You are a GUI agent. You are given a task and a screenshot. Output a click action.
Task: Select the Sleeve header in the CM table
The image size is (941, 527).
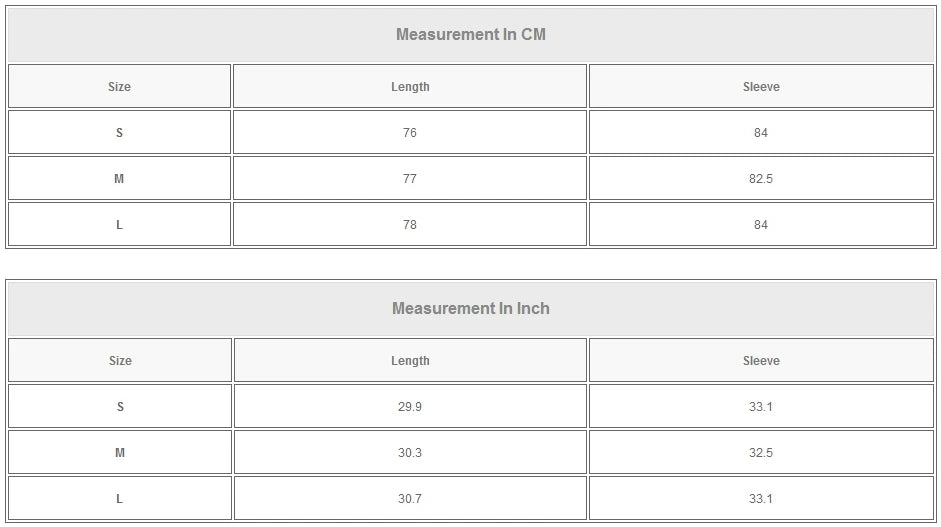click(x=761, y=87)
